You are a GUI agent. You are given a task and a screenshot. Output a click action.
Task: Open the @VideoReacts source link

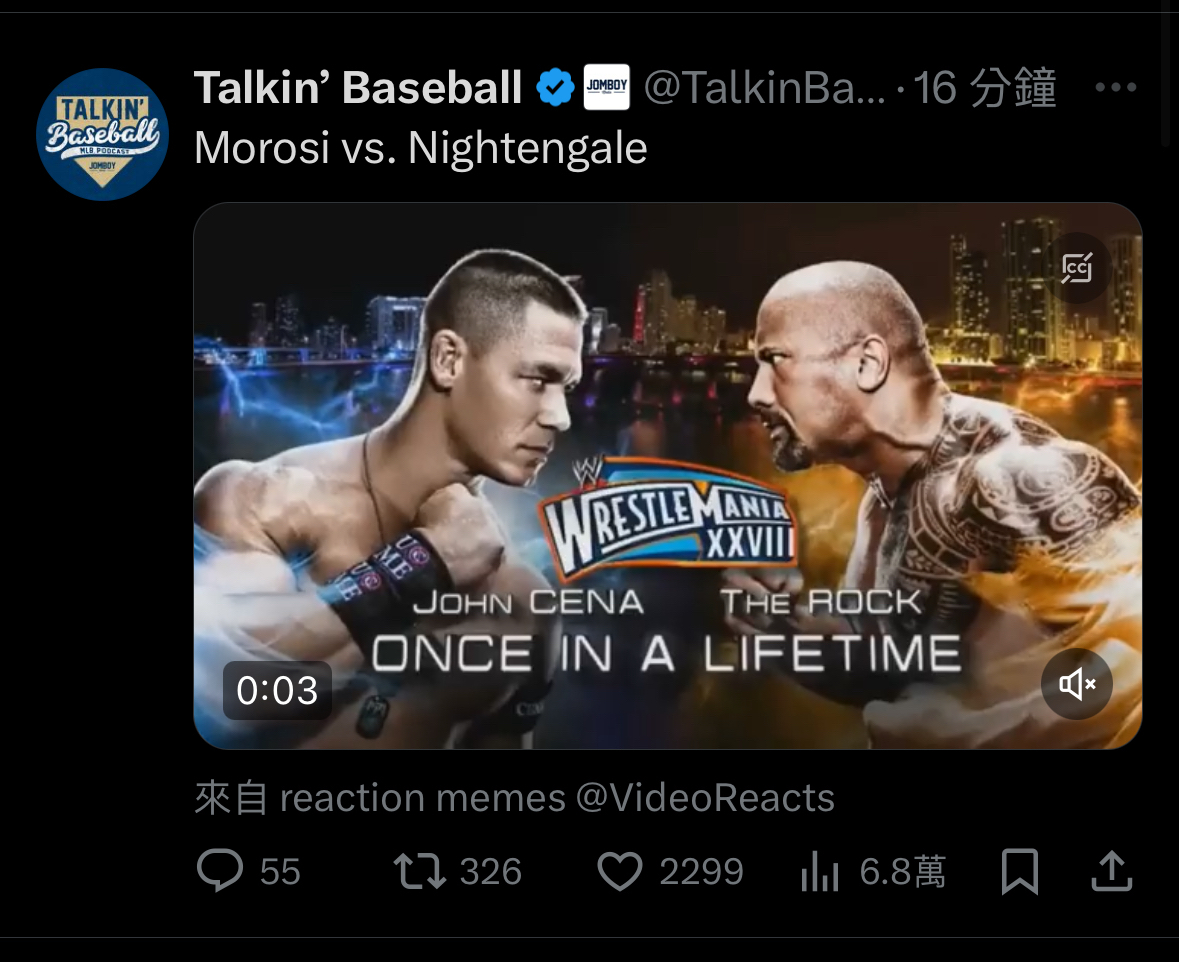coord(705,797)
